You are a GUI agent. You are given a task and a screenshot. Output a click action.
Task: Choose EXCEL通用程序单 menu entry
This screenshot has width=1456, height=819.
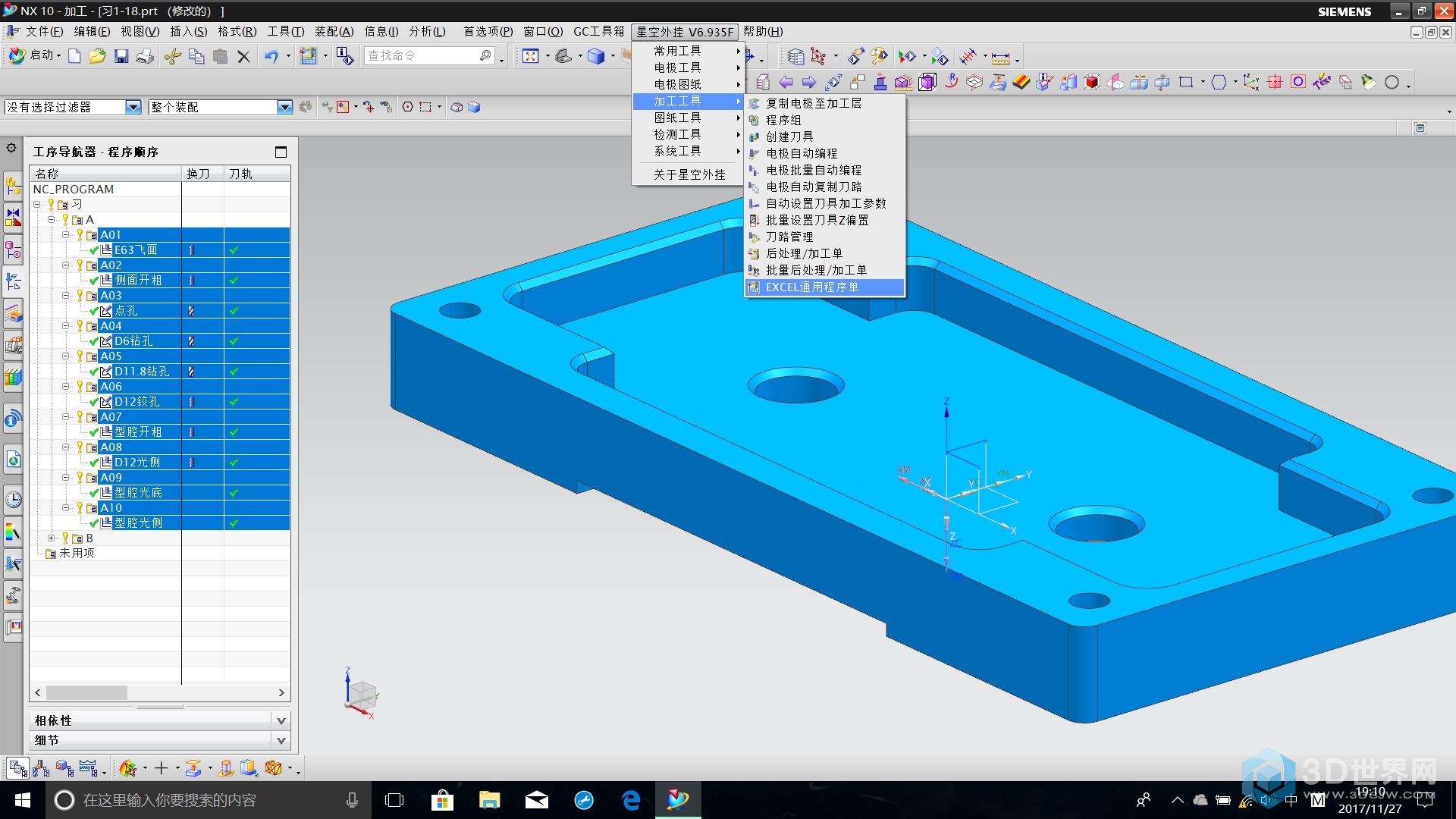(x=824, y=287)
